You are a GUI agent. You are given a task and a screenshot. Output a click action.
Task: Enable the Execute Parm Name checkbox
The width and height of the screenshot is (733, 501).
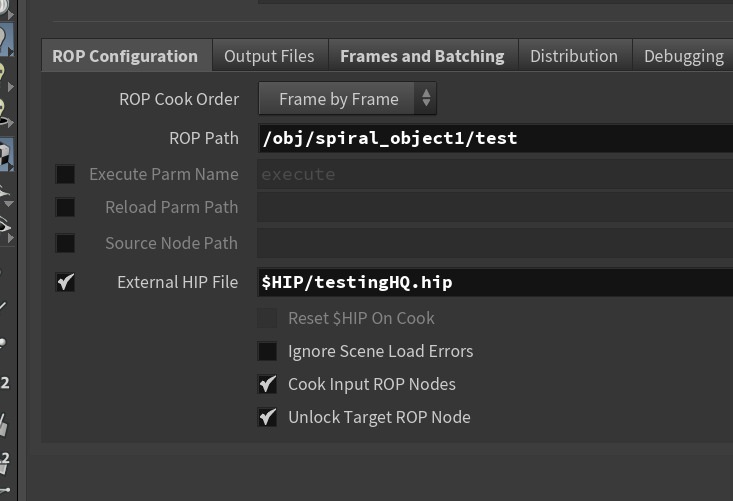pos(65,174)
